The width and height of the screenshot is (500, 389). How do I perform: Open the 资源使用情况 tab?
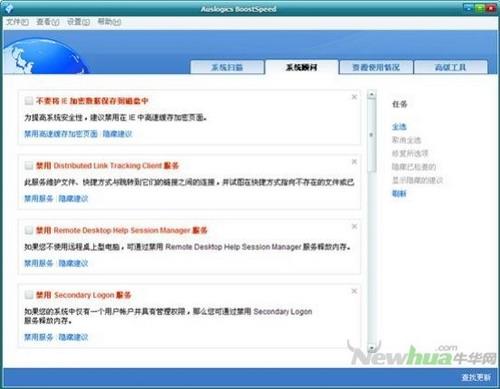376,67
